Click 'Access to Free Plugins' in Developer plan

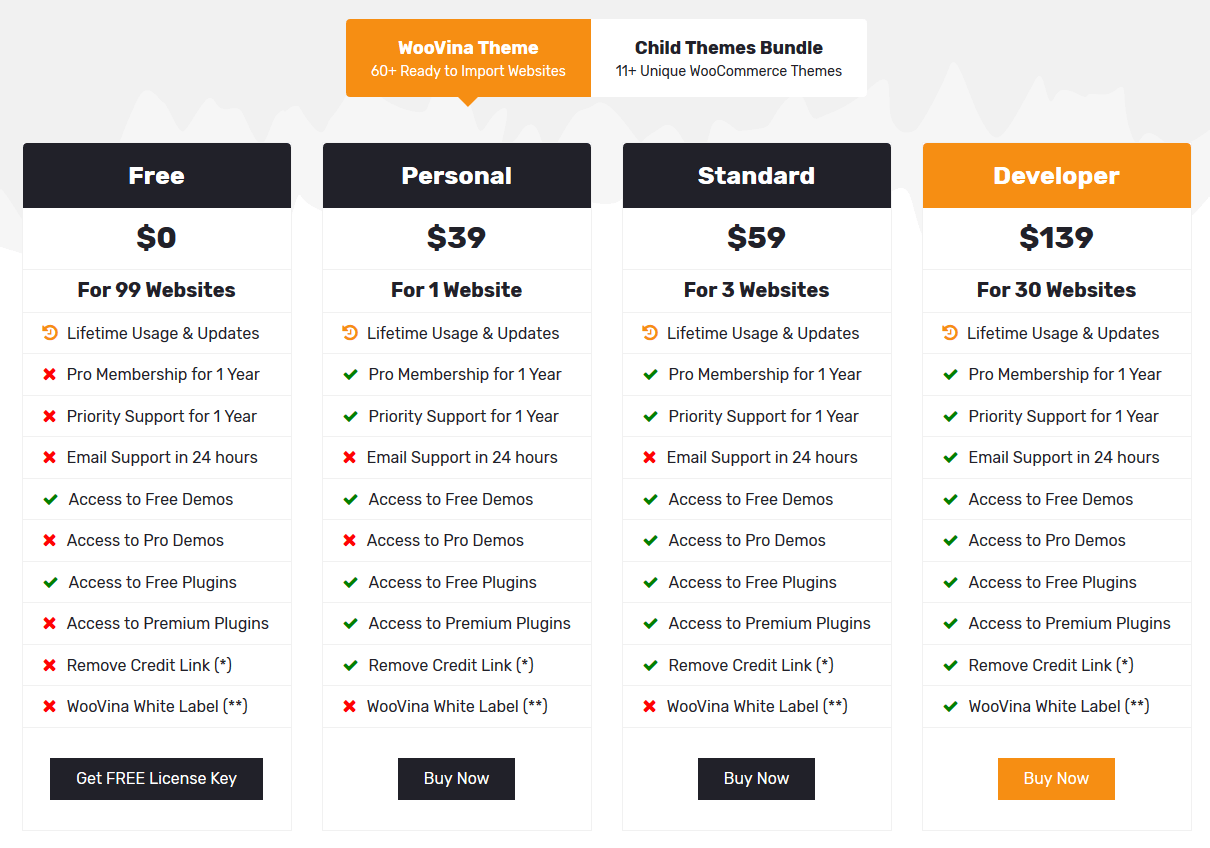pyautogui.click(x=1053, y=583)
